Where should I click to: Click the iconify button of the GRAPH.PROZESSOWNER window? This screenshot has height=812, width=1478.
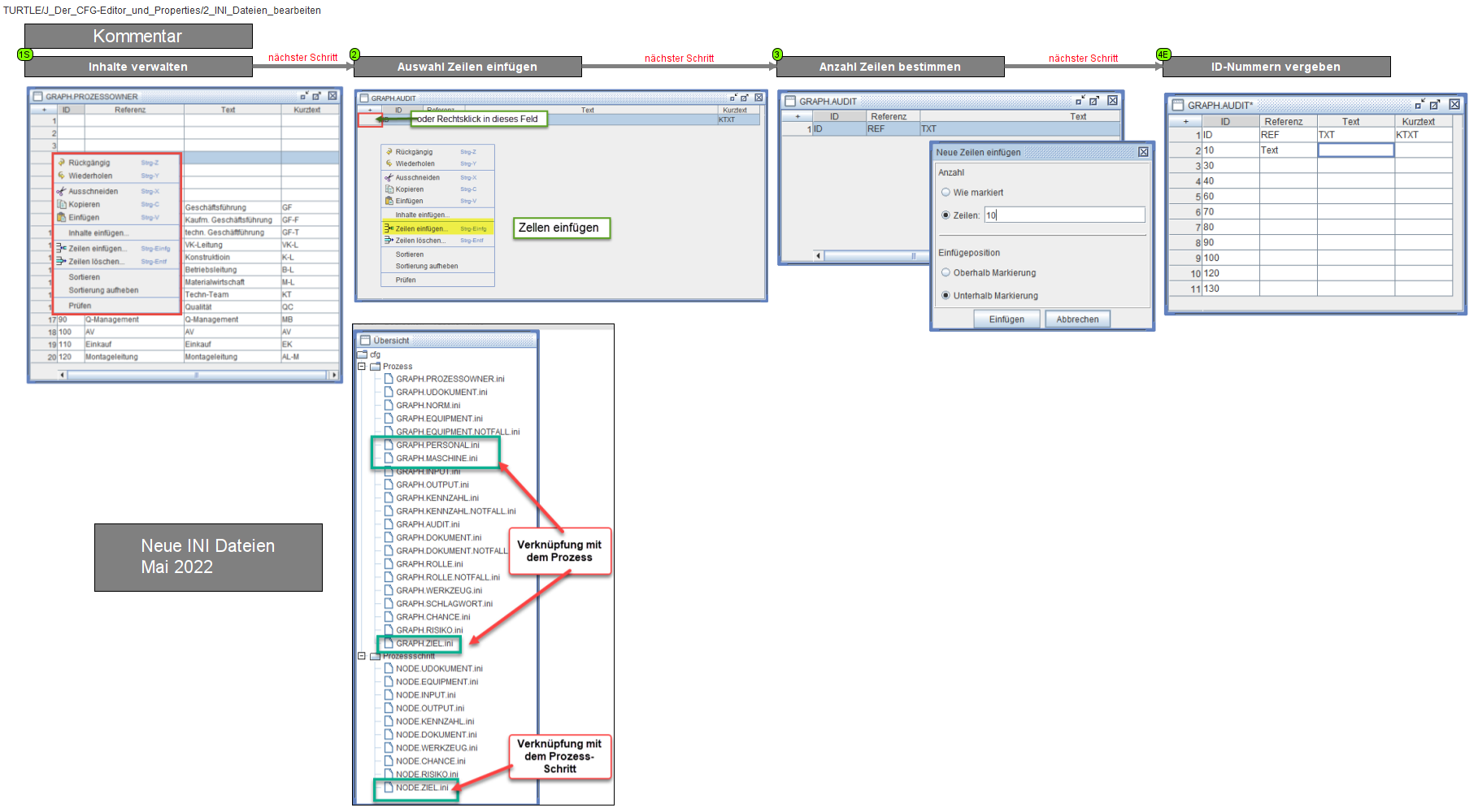(x=304, y=96)
